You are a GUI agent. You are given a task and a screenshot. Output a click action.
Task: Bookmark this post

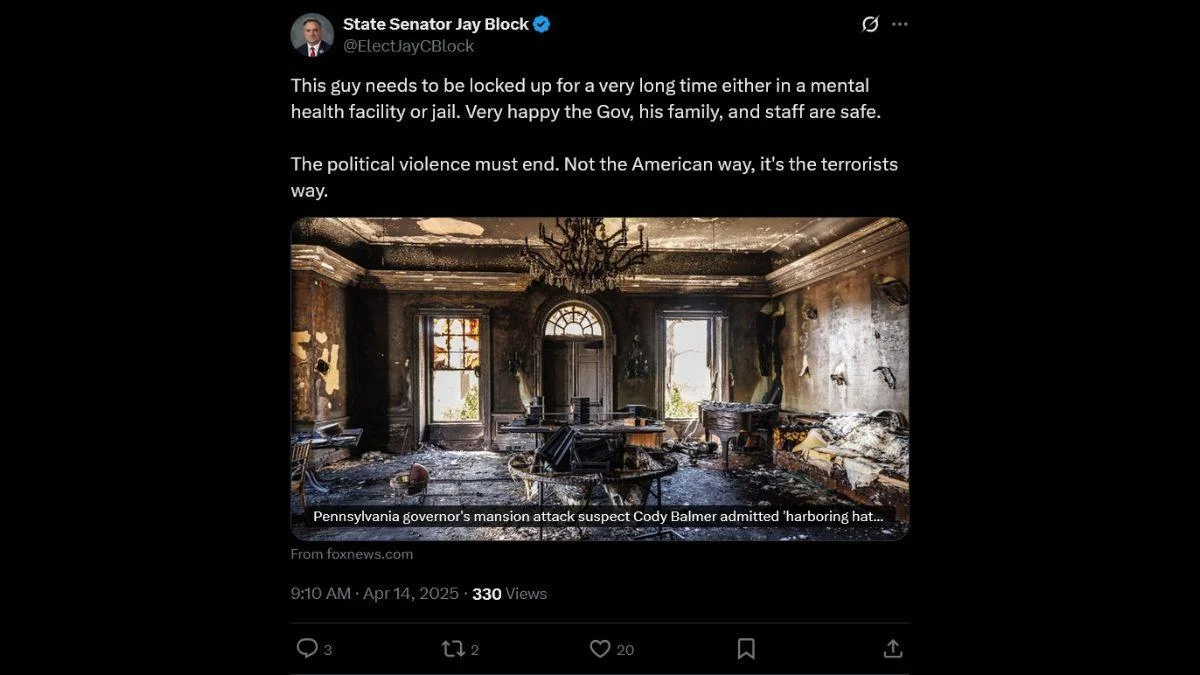746,648
